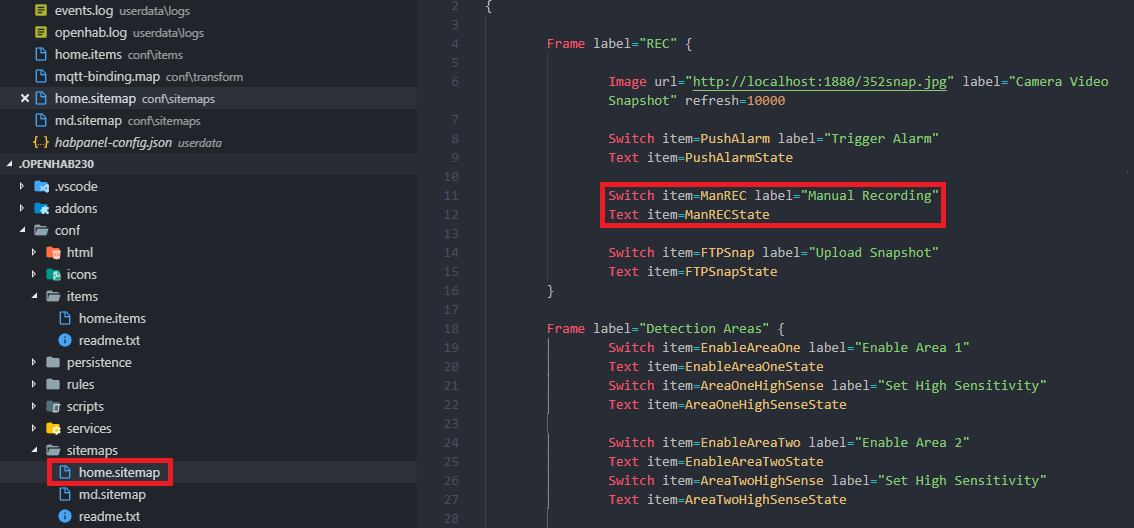This screenshot has height=528, width=1134.
Task: Click the html folder icon
Action: pos(53,252)
